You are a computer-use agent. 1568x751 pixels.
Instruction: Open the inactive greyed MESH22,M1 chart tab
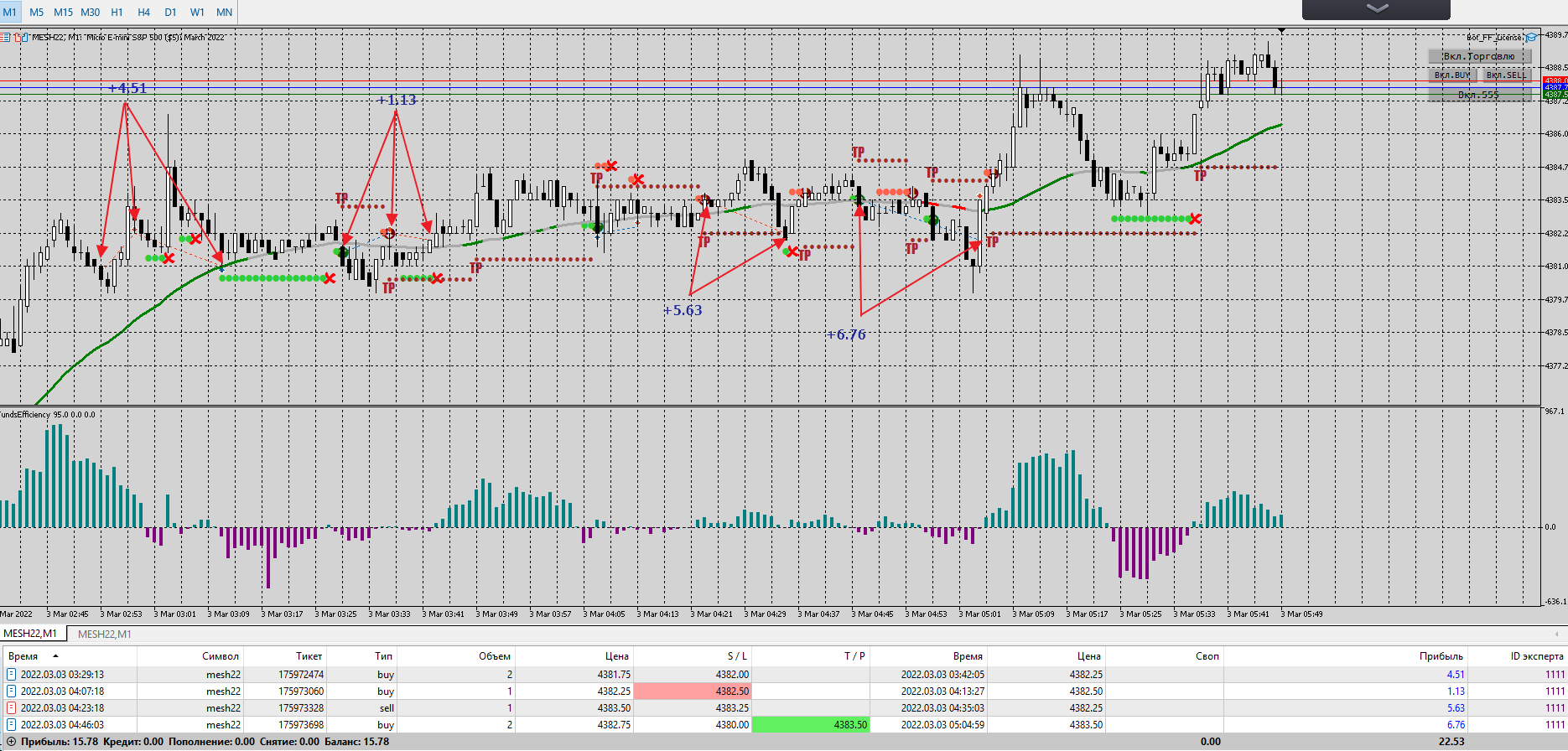[105, 634]
